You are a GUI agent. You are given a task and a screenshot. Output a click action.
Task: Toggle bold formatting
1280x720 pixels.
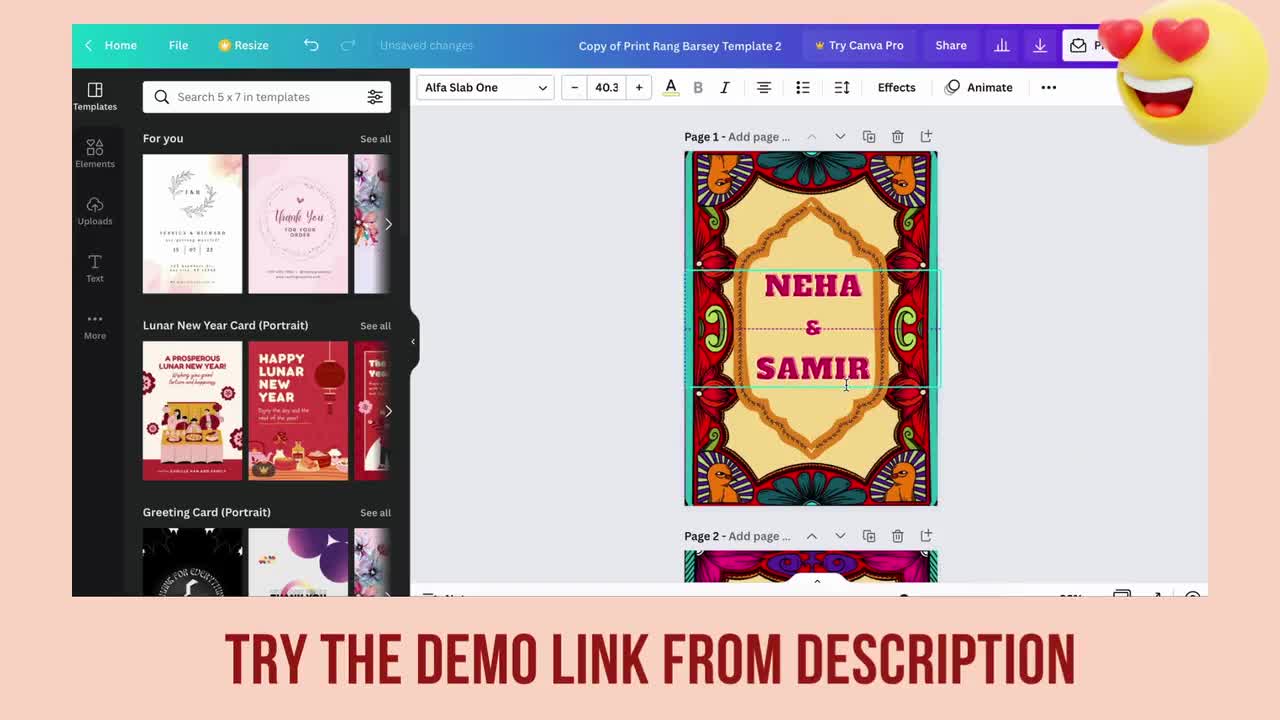tap(698, 87)
